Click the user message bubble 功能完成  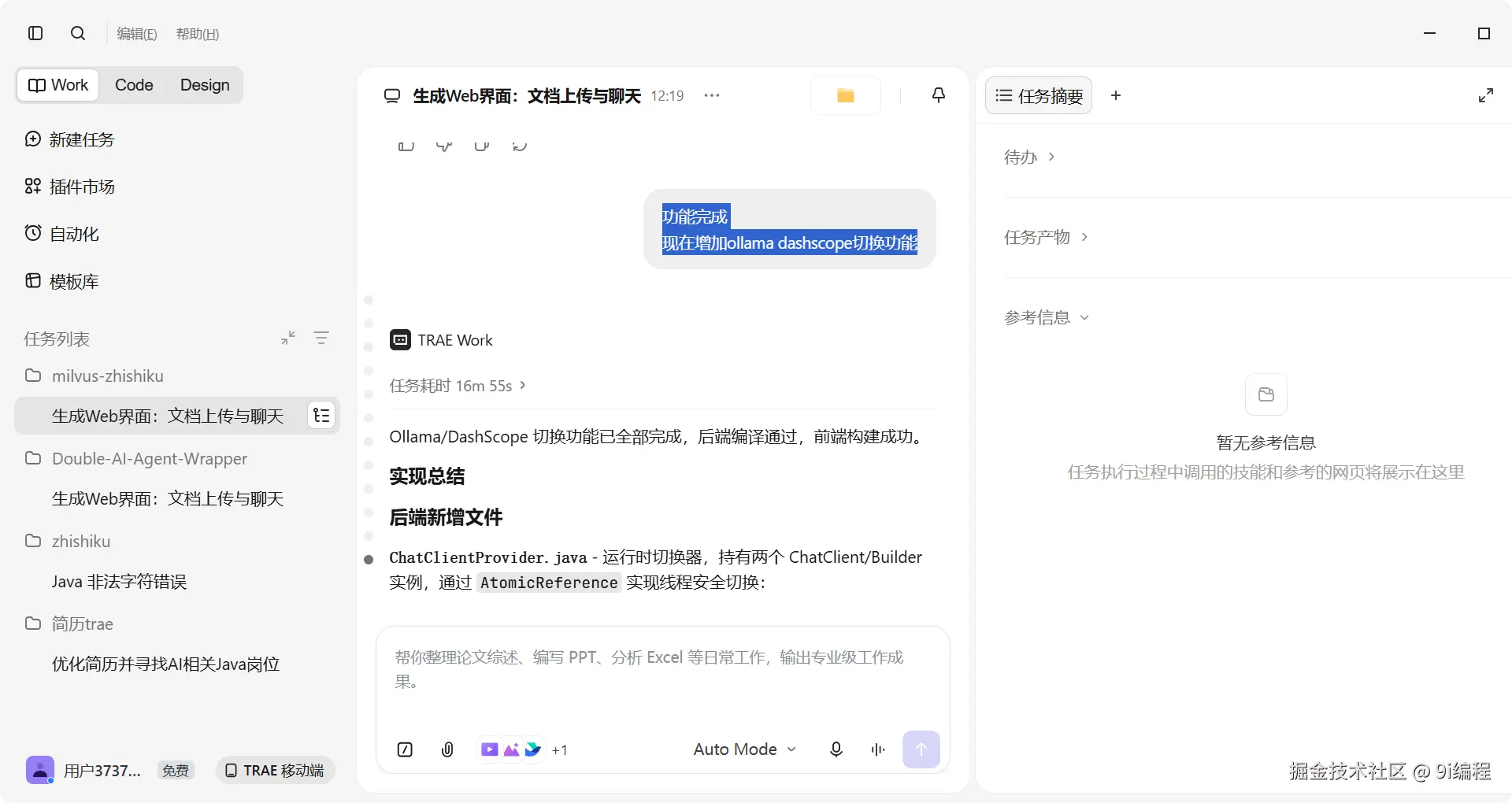[790, 229]
